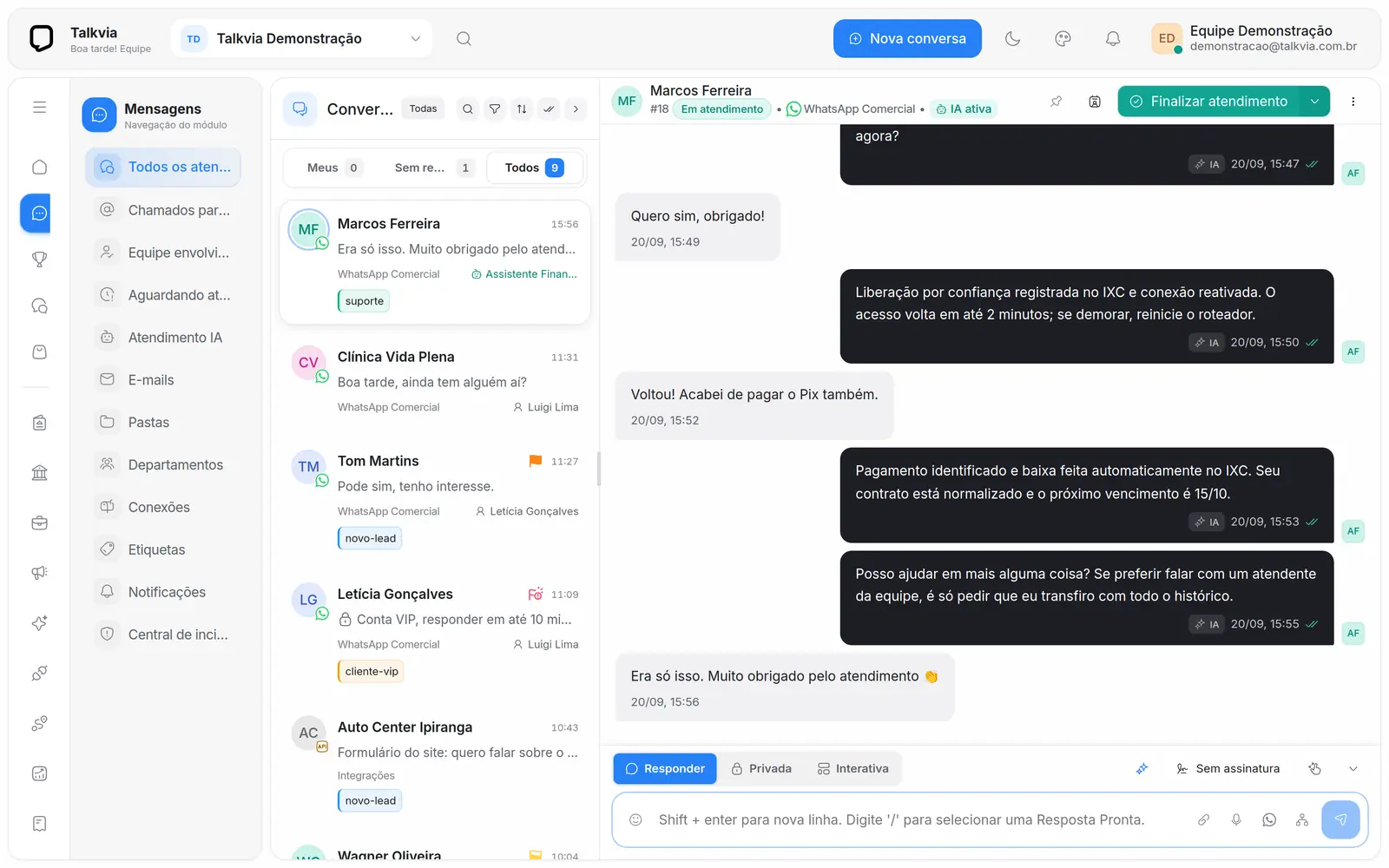Toggle dark mode with the moon icon
1389x868 pixels.
1012,38
